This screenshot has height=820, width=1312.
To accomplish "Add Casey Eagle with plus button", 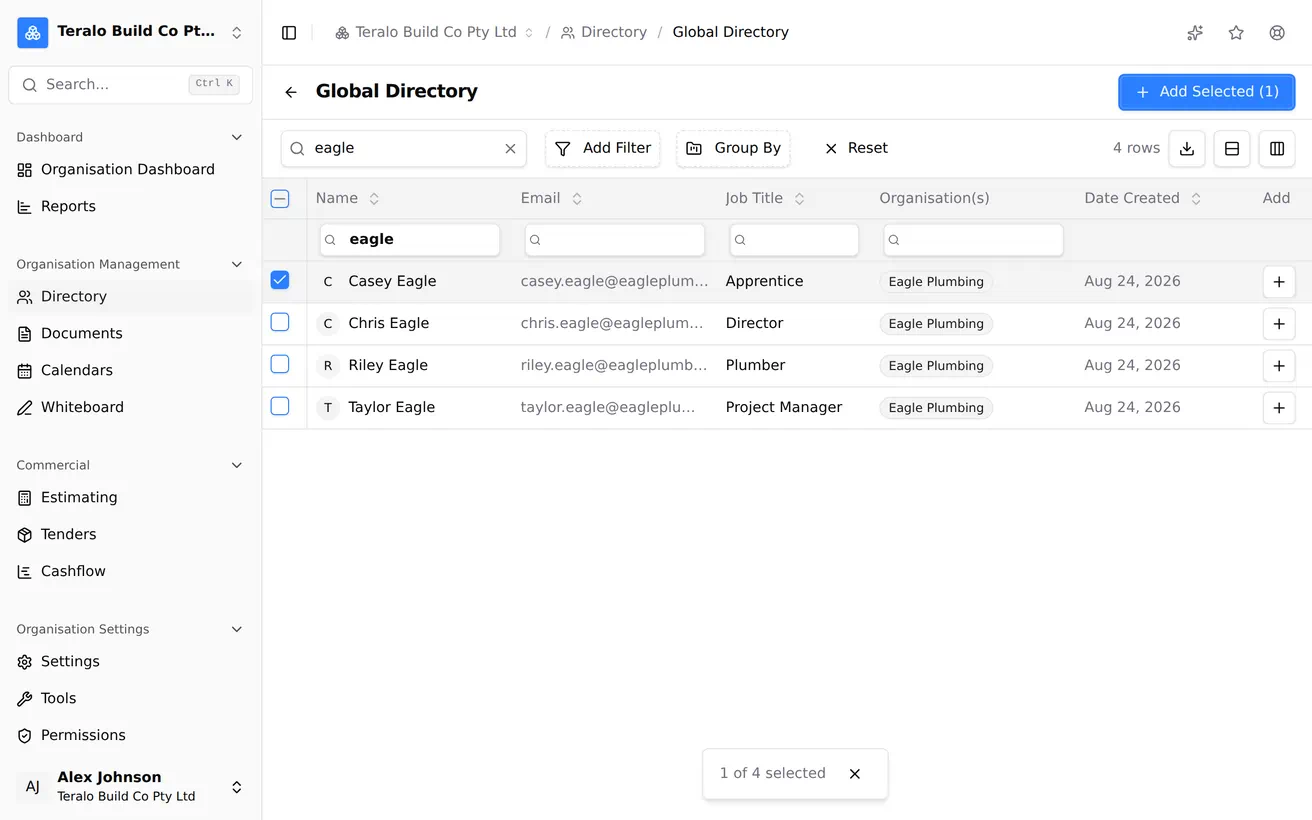I will 1279,282.
